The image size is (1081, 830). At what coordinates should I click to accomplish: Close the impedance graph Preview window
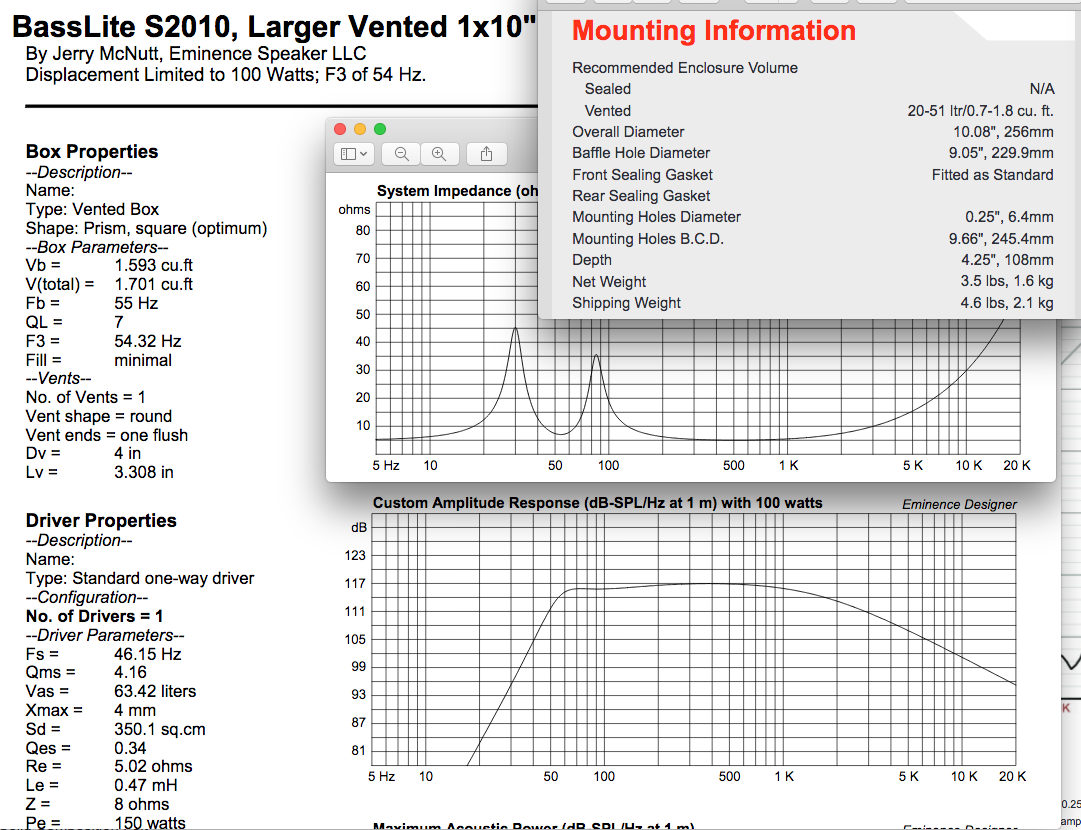(340, 129)
